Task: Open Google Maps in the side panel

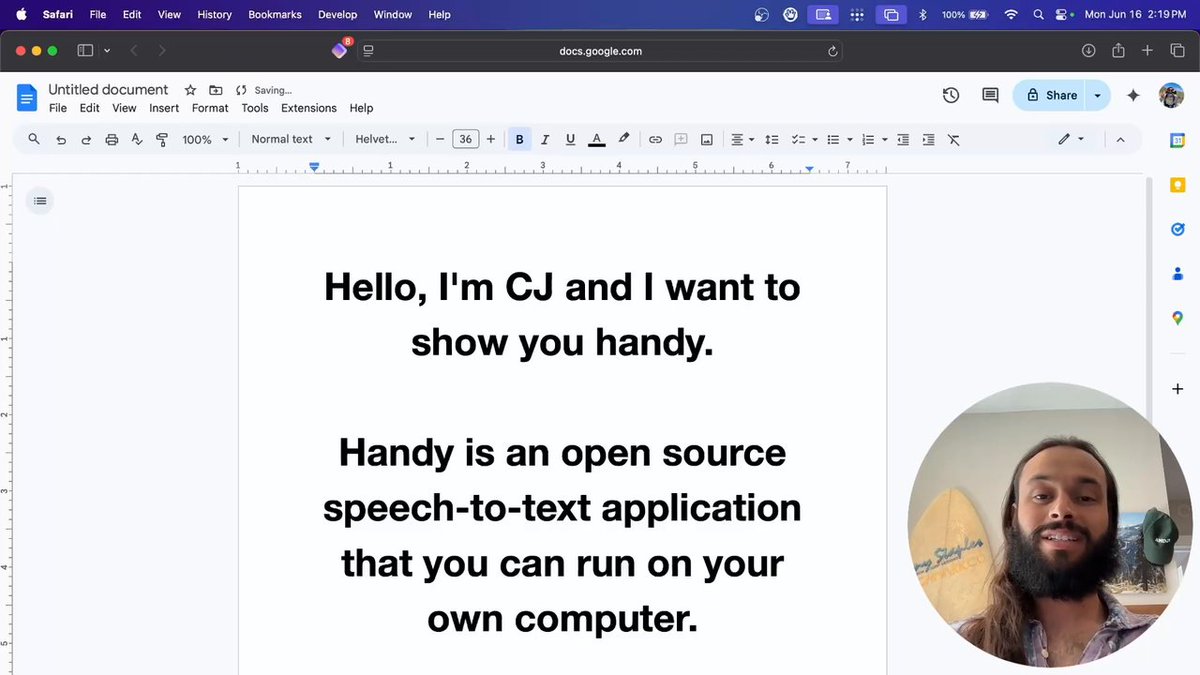Action: tap(1177, 318)
